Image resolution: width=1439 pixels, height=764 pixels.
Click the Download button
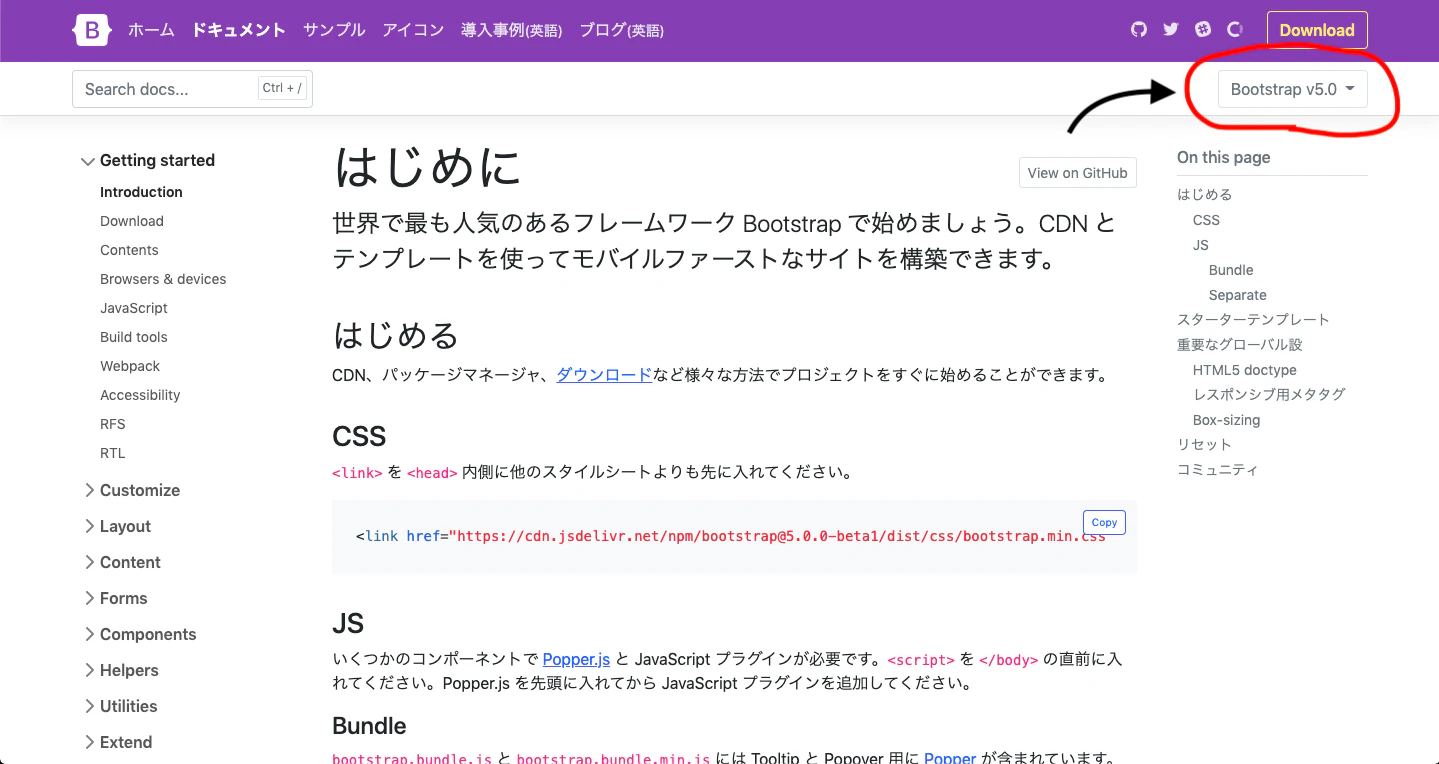[x=1316, y=29]
